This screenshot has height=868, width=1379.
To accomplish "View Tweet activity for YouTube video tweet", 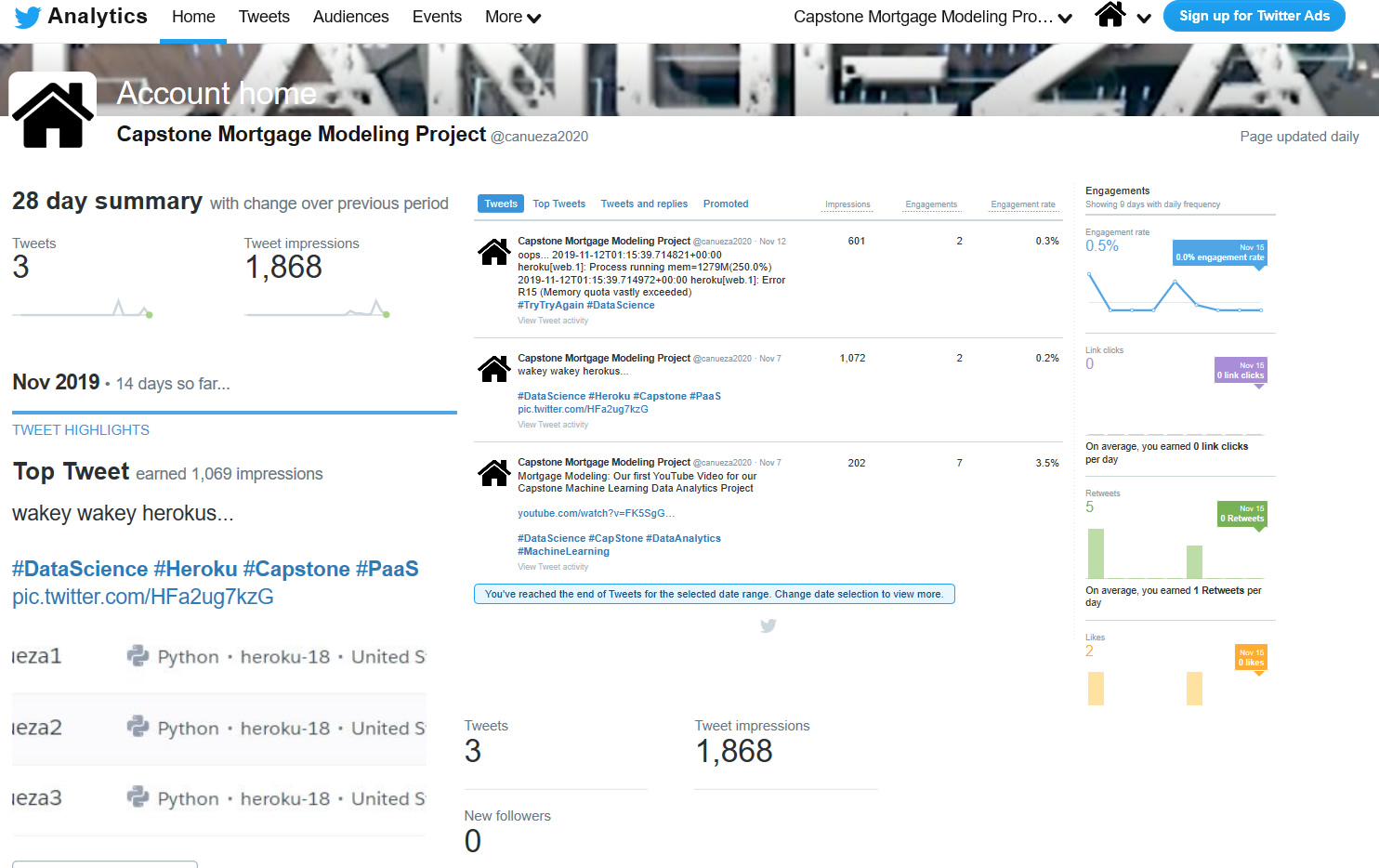I will (553, 567).
